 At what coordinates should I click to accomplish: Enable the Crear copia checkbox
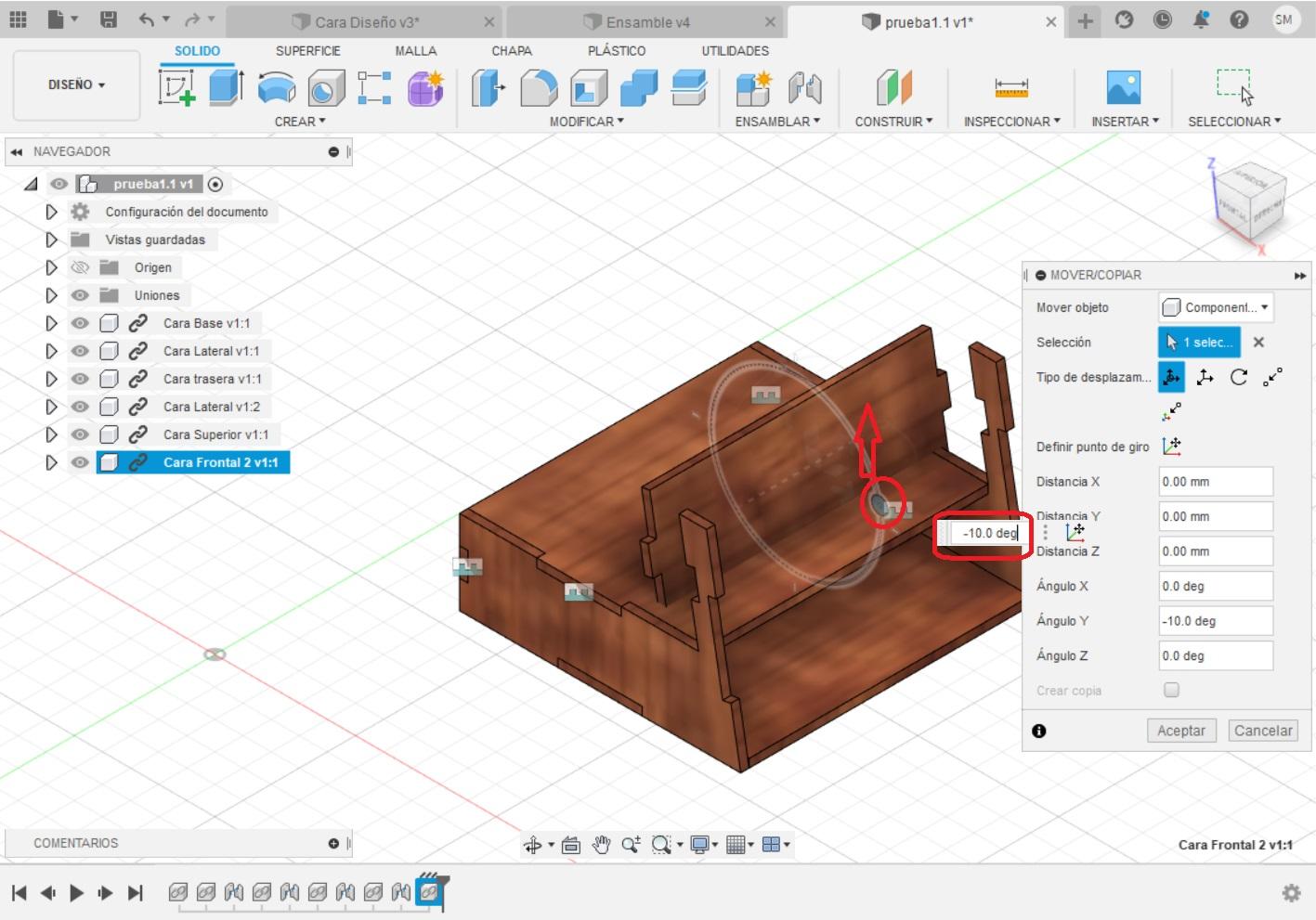[1171, 690]
